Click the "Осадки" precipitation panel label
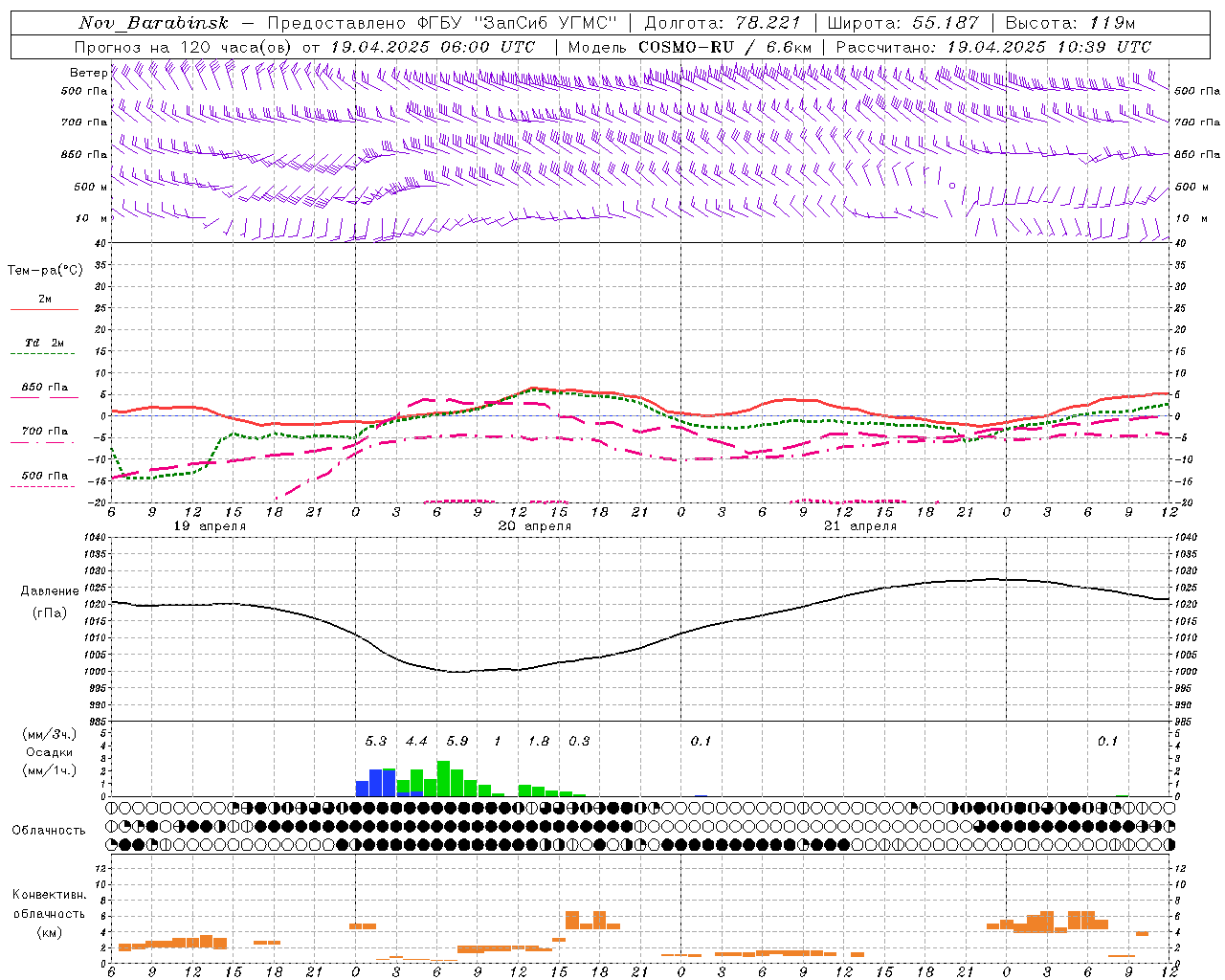Screen dimensions: 1225x980 coord(50,752)
